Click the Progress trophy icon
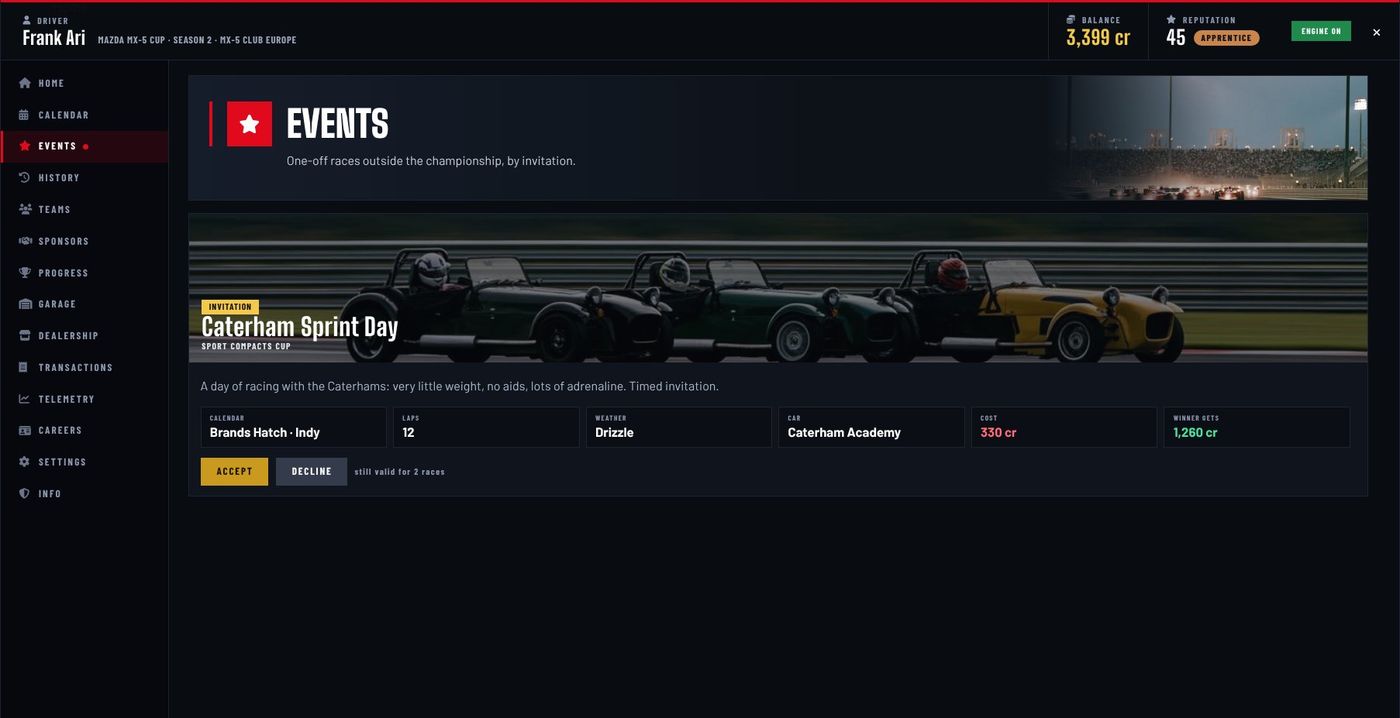 (24, 273)
